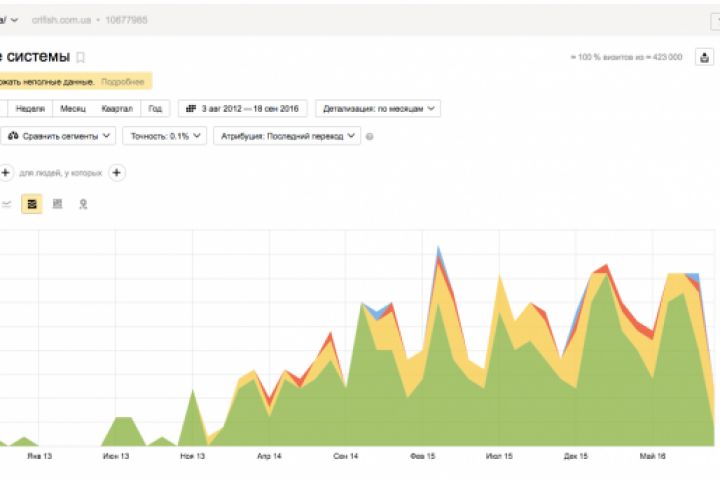Switch to the line chart view icon
The height and width of the screenshot is (480, 720).
tap(6, 204)
